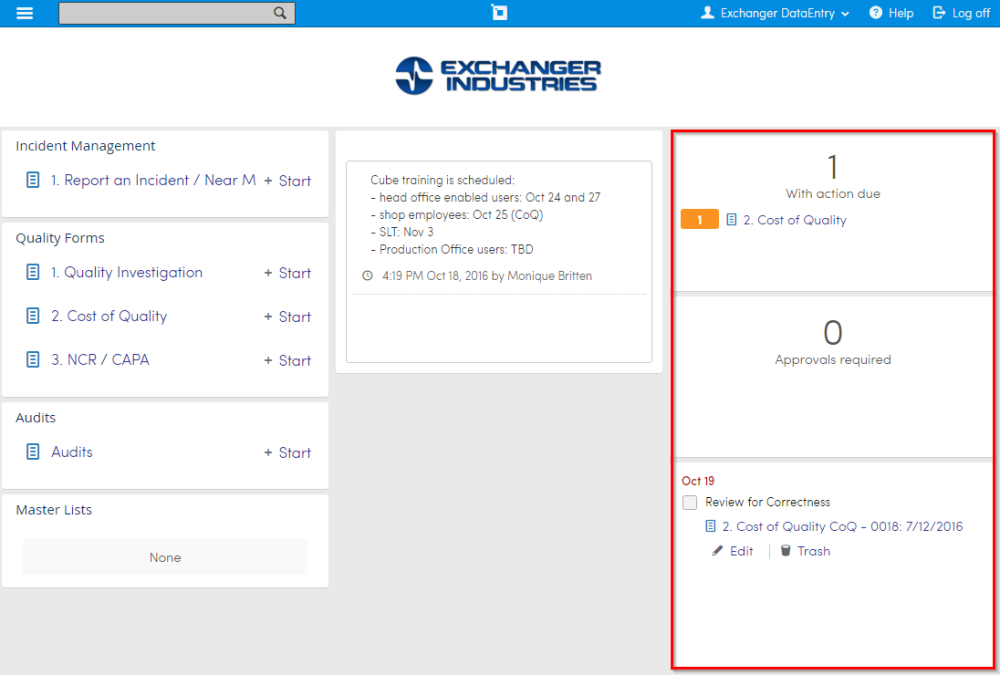
Task: Open Cost of Quality under With action due
Action: (795, 220)
